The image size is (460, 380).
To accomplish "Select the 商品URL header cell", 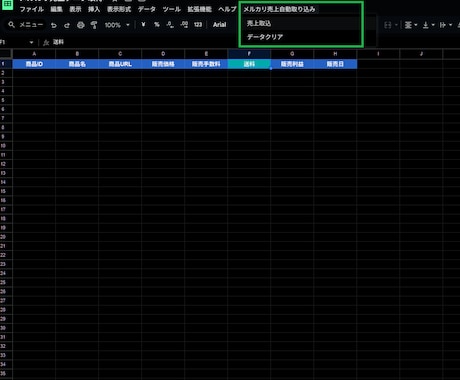I will point(120,64).
